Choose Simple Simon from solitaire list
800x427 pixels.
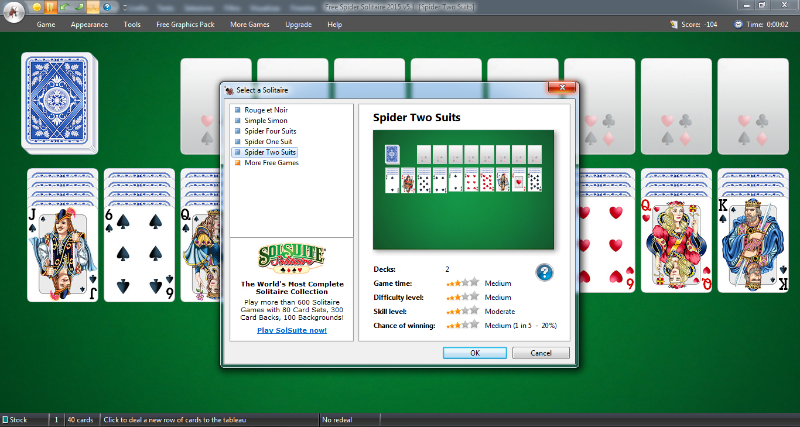267,120
